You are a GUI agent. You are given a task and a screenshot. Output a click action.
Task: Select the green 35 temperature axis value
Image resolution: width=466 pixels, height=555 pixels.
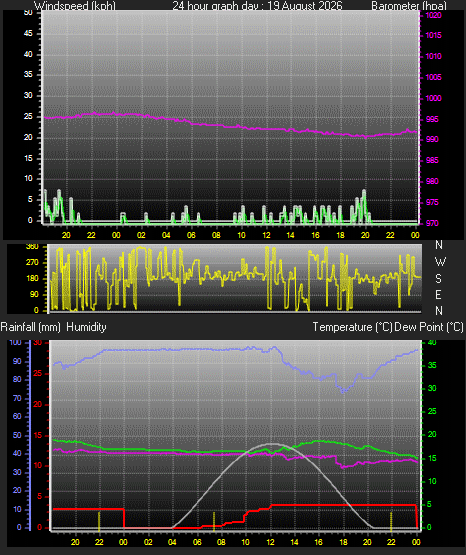click(432, 365)
